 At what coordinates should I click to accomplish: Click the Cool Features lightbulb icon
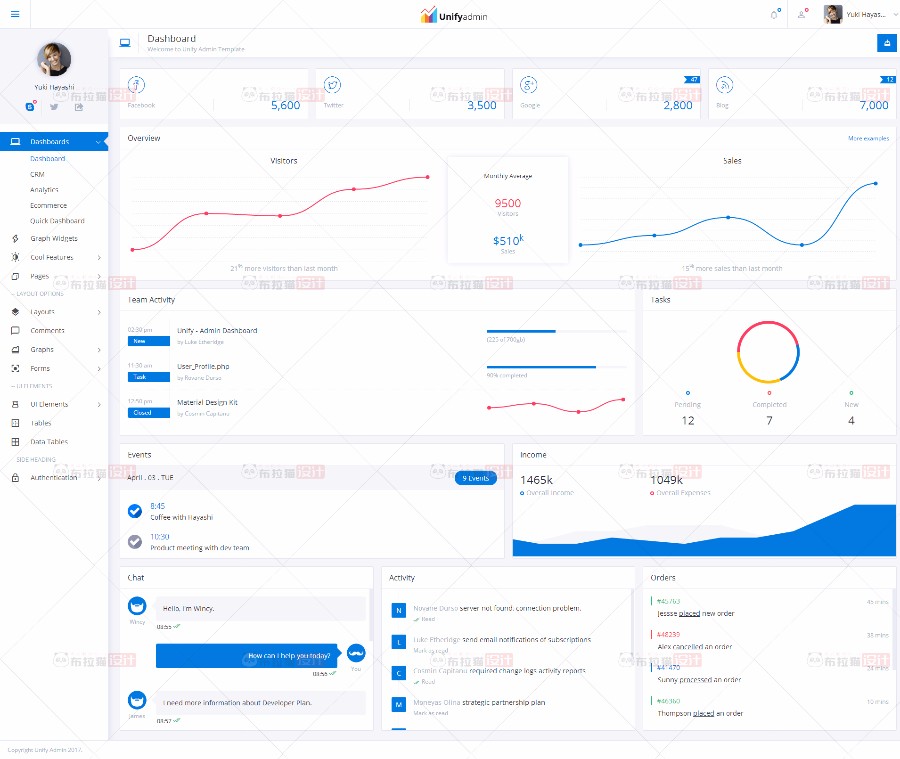(15, 258)
